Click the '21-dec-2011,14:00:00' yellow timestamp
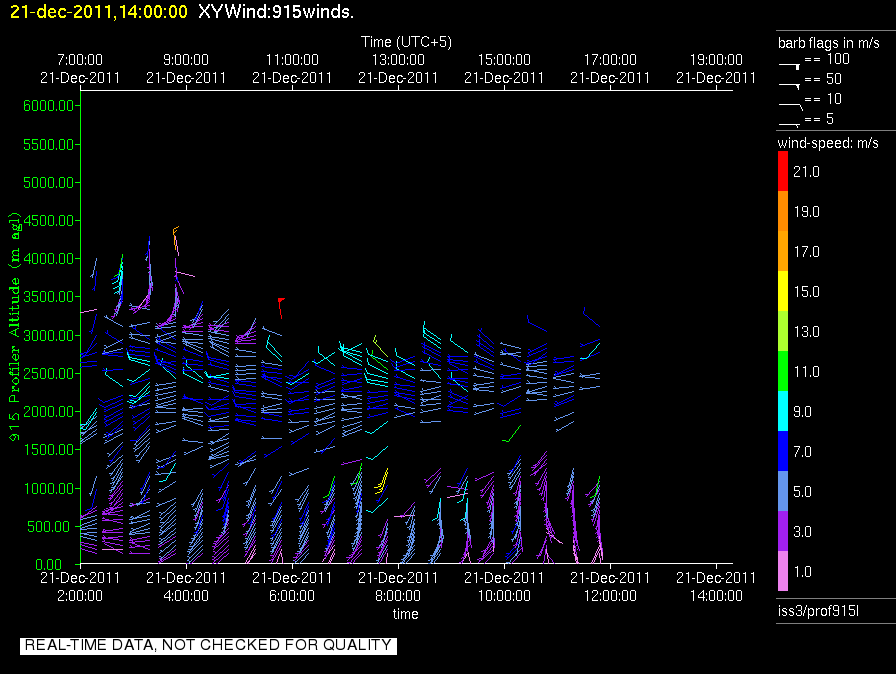 click(99, 11)
